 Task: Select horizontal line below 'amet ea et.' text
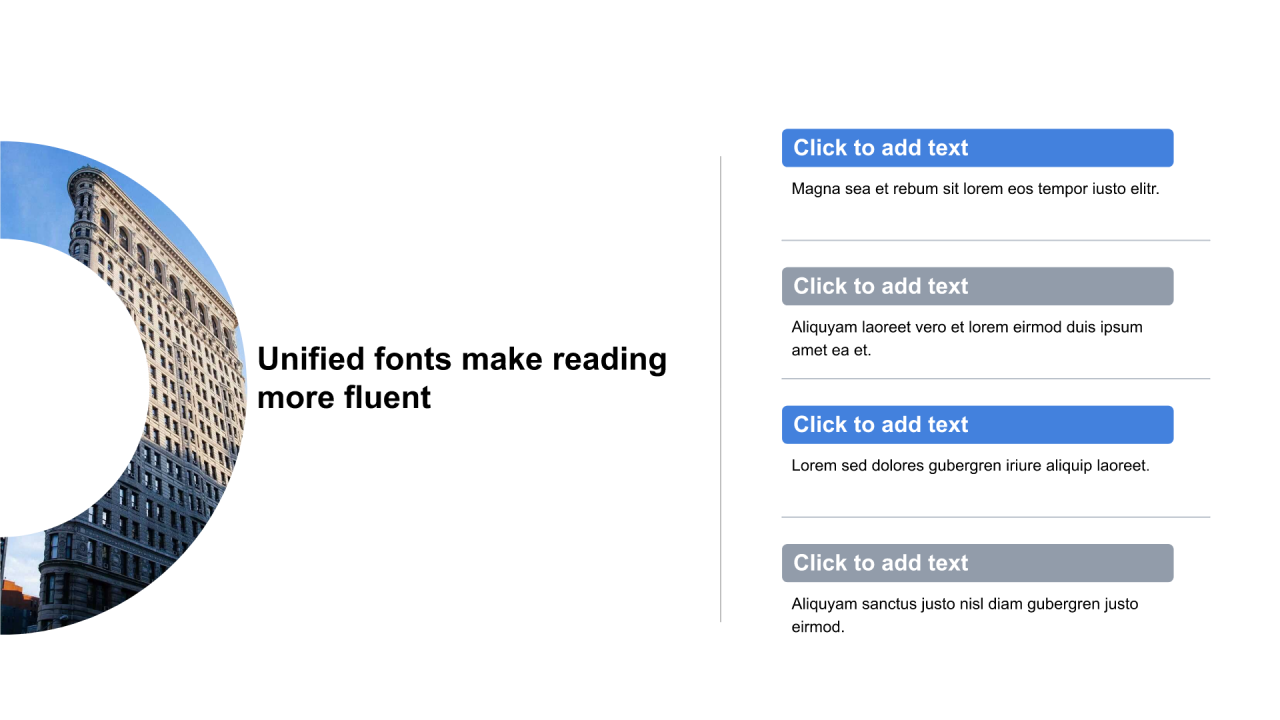995,379
